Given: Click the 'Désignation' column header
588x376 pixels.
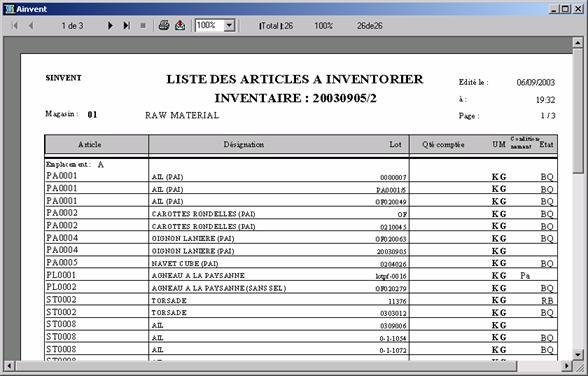Looking at the screenshot, I should 244,145.
